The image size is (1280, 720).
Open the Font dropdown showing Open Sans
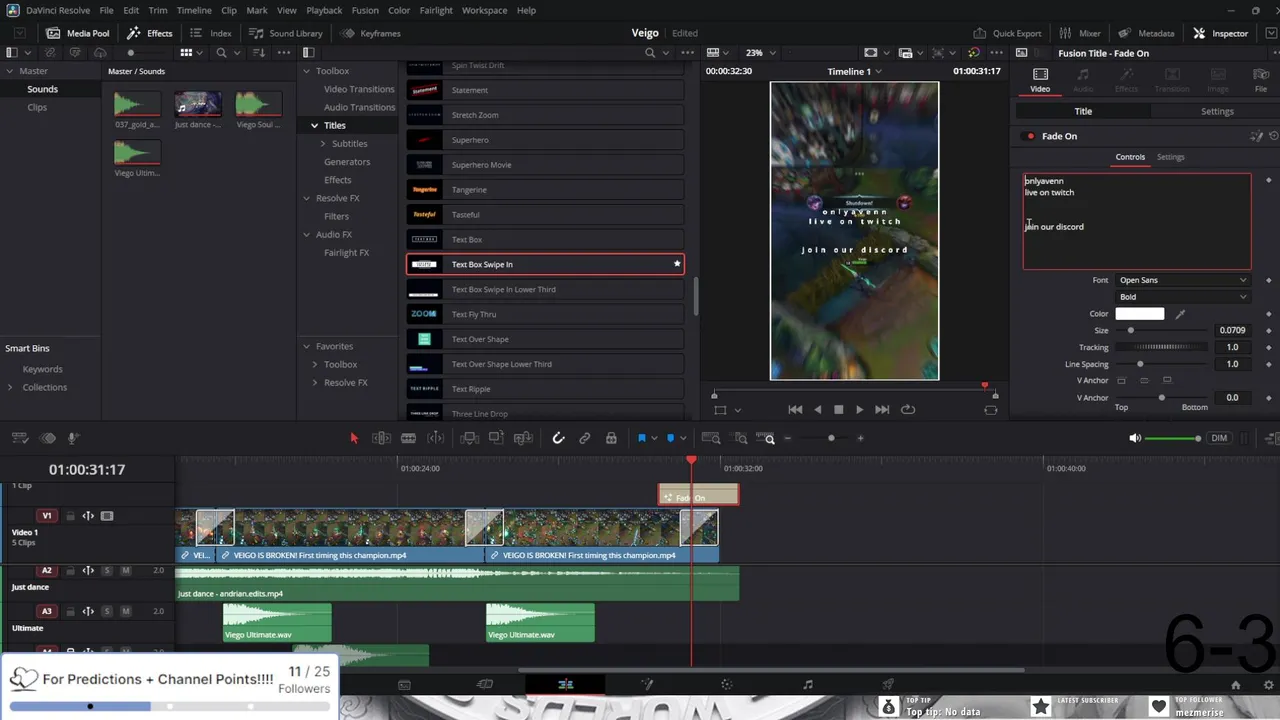click(1183, 280)
